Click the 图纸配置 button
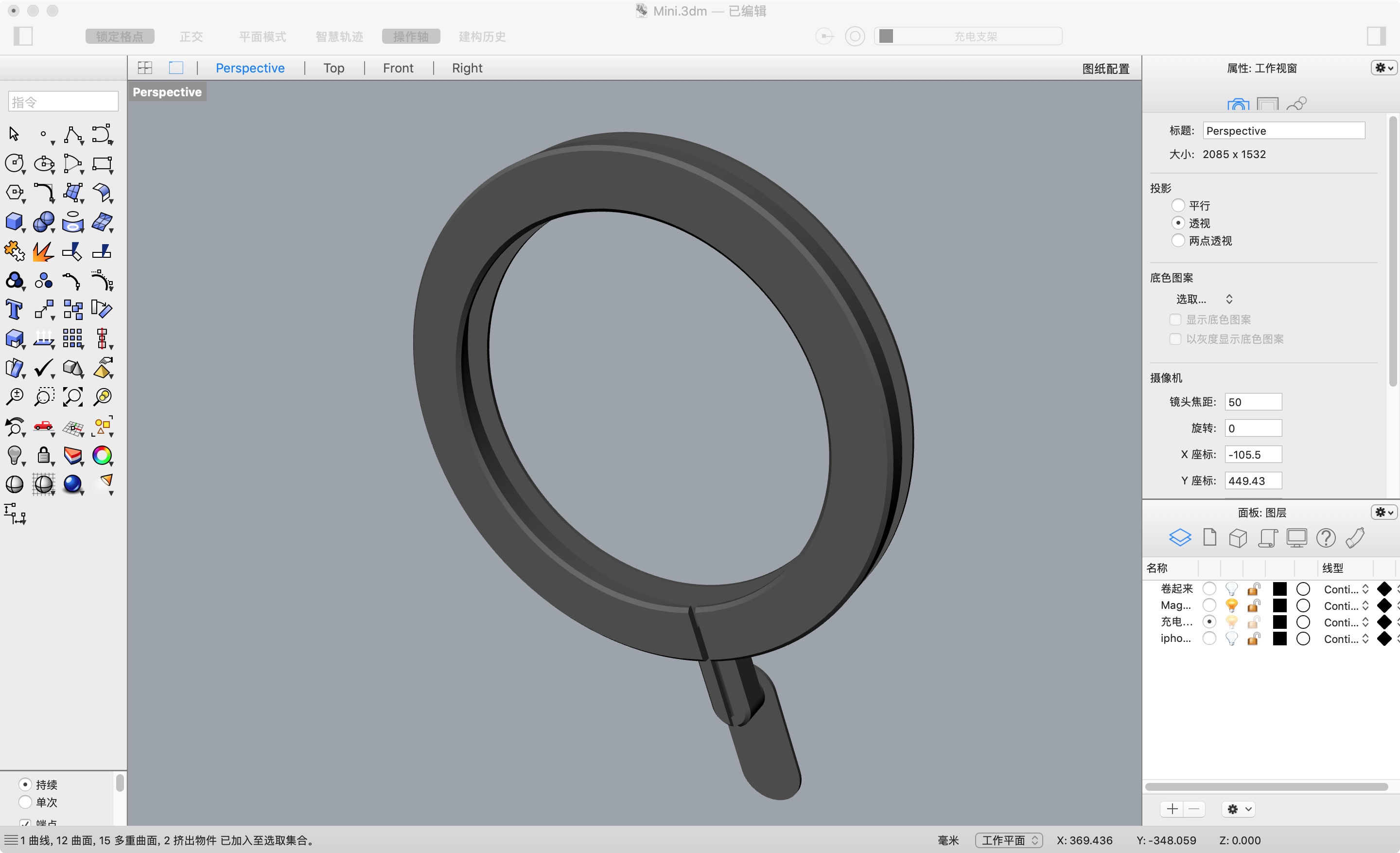Viewport: 1400px width, 853px height. click(1104, 68)
